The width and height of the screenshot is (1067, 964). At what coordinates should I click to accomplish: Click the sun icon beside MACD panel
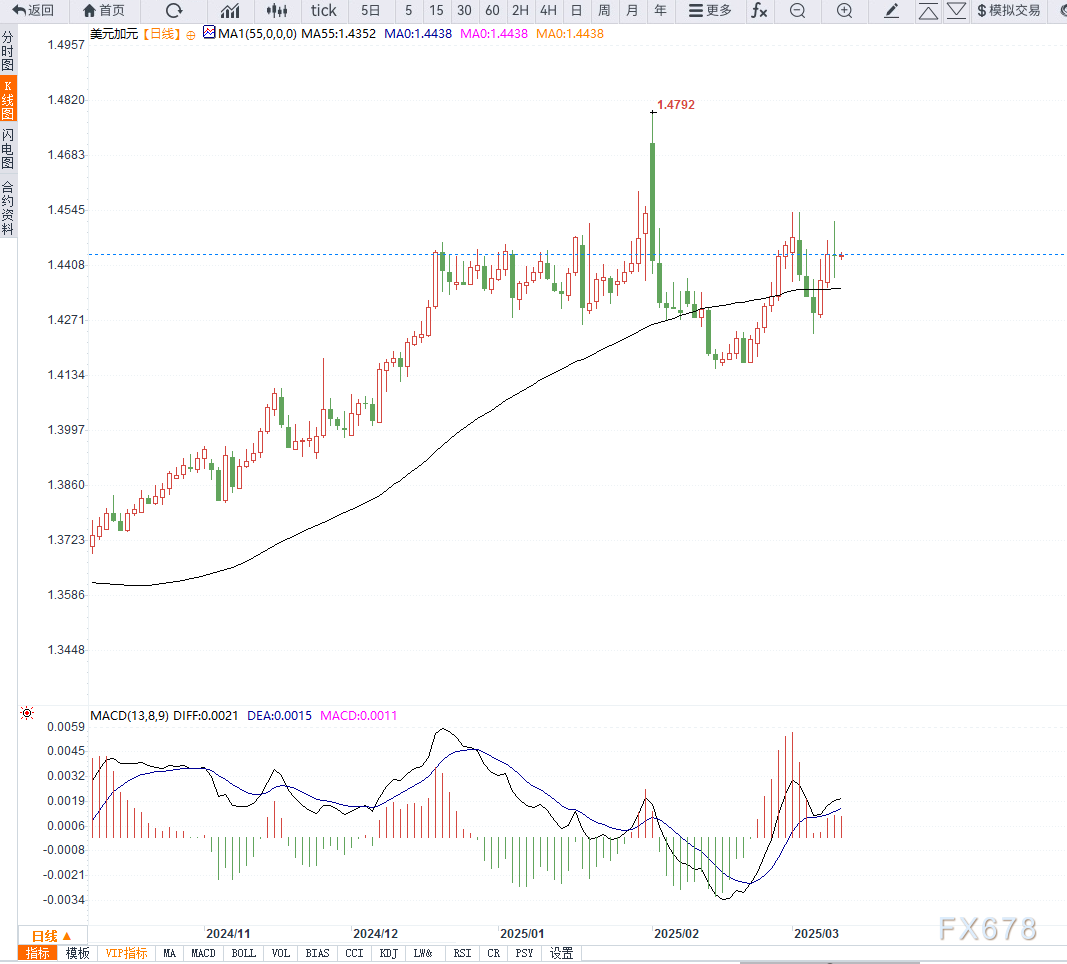(27, 713)
